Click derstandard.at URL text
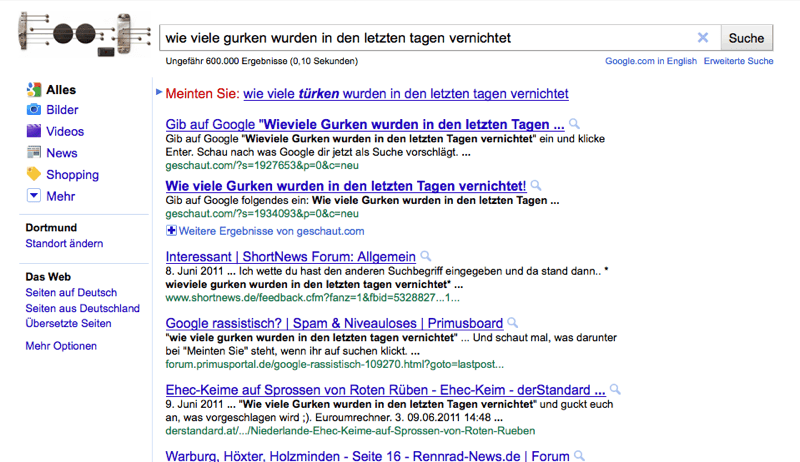 [350, 431]
